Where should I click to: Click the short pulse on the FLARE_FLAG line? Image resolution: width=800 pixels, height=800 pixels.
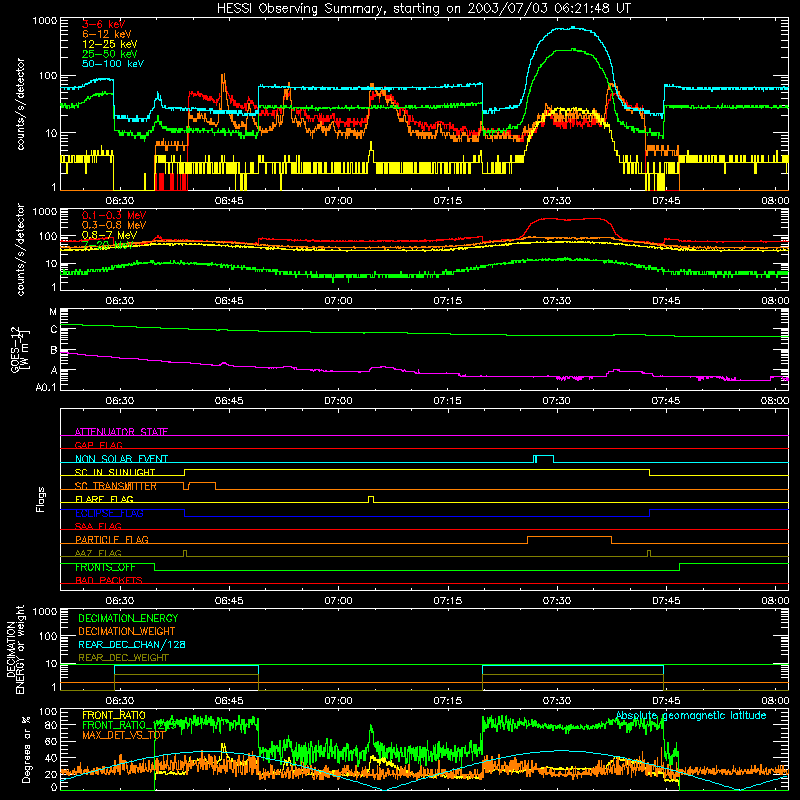pos(371,499)
